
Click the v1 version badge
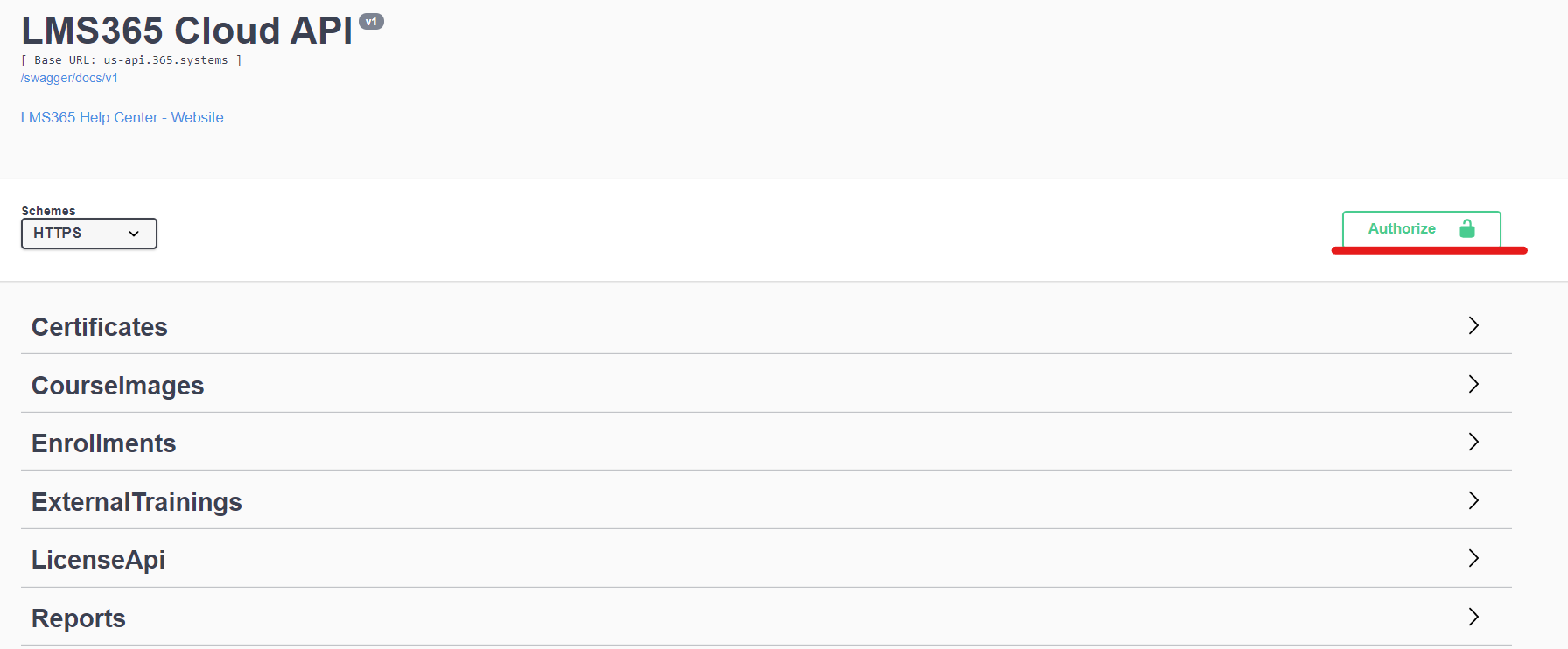pos(372,22)
